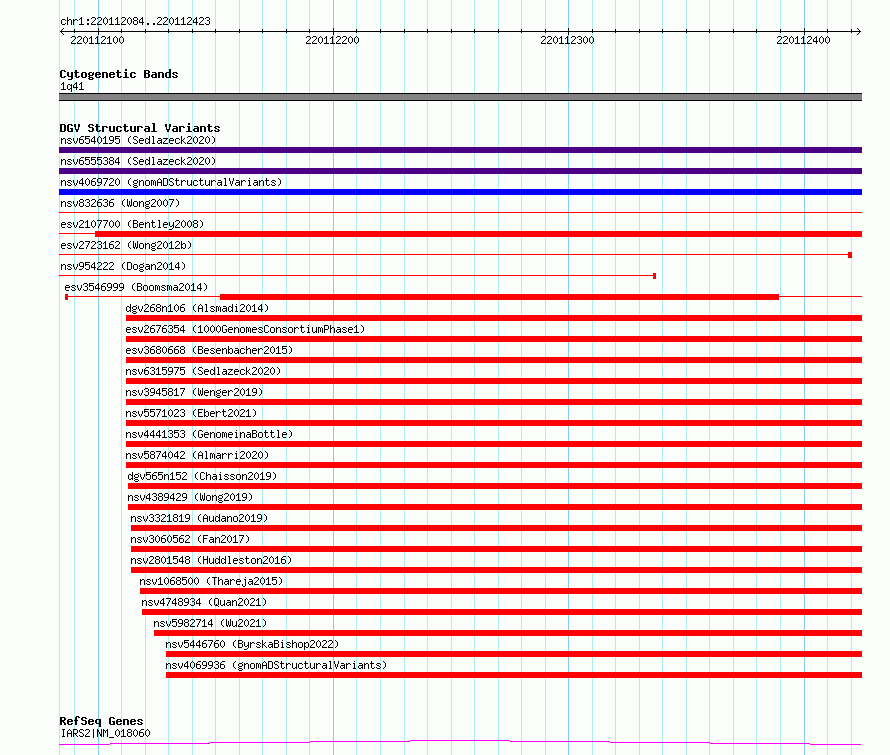The image size is (890, 755).
Task: Open nsv4441353 (GenomeinaBottle) variant
Action: [209, 434]
